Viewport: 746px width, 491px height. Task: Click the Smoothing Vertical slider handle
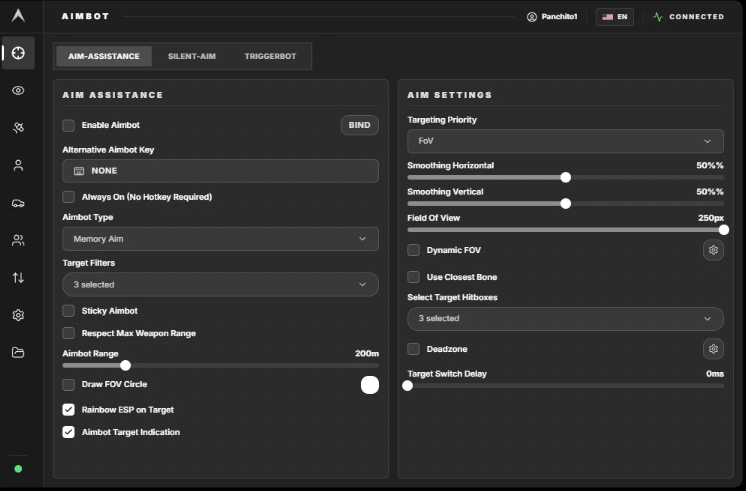click(565, 204)
